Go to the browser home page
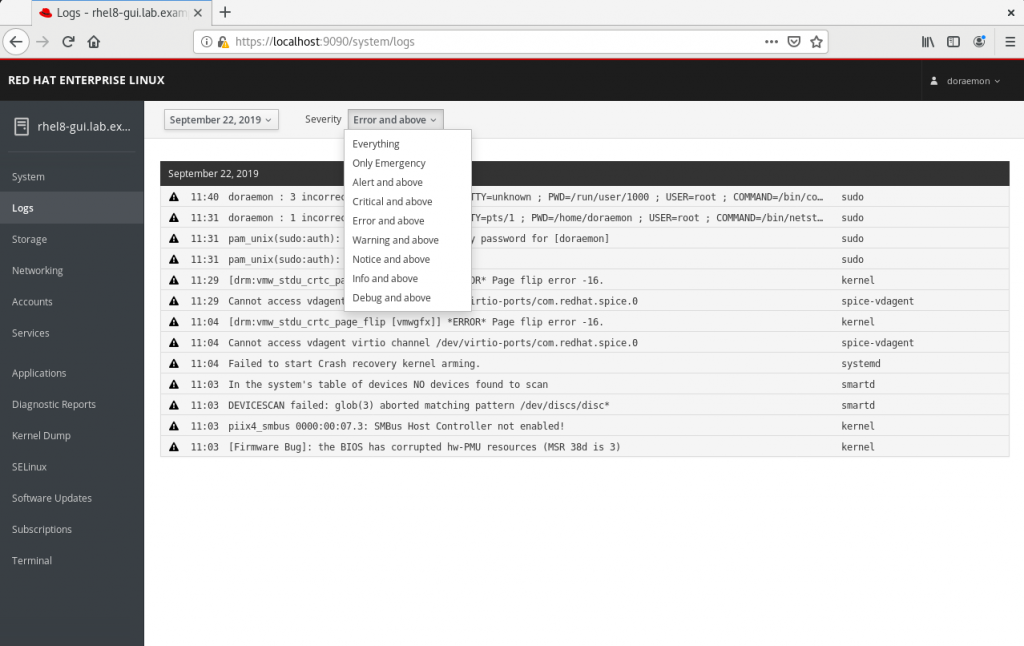This screenshot has height=646, width=1024. click(94, 42)
